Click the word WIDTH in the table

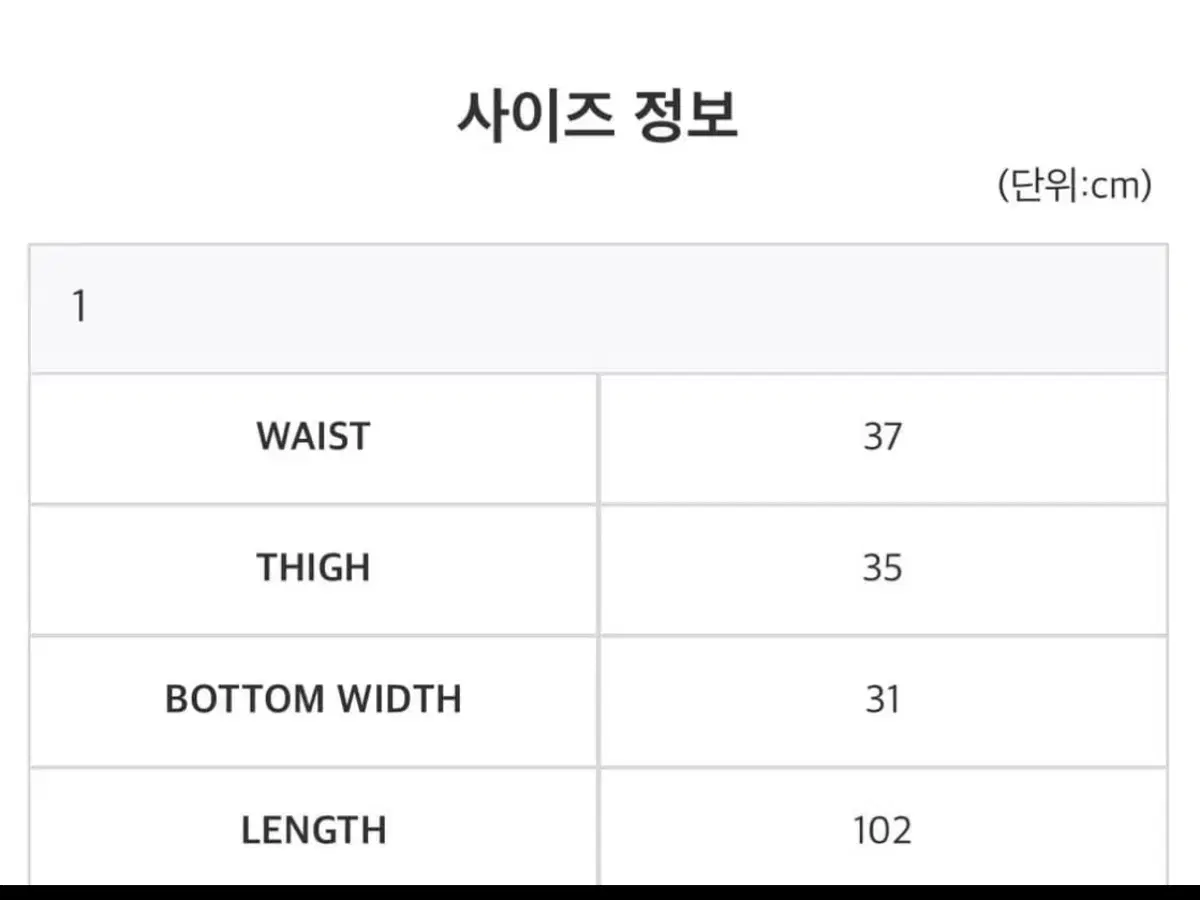click(398, 700)
